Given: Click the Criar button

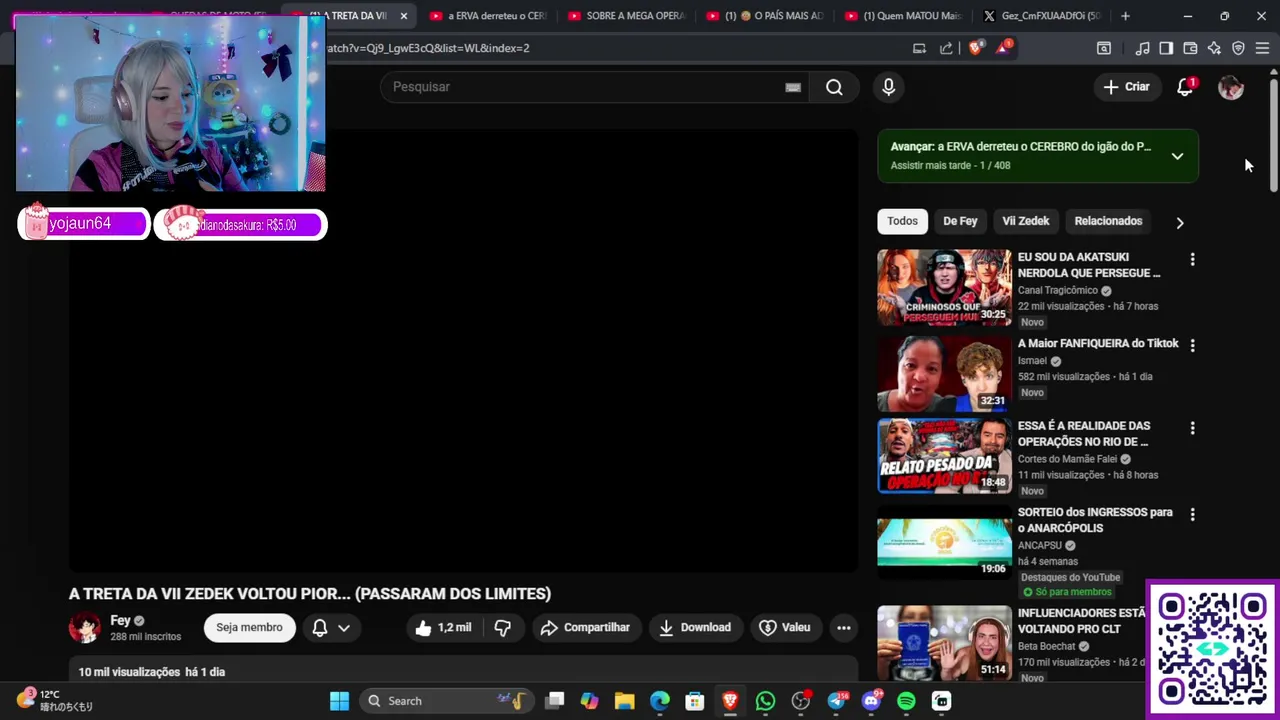Looking at the screenshot, I should 1126,87.
